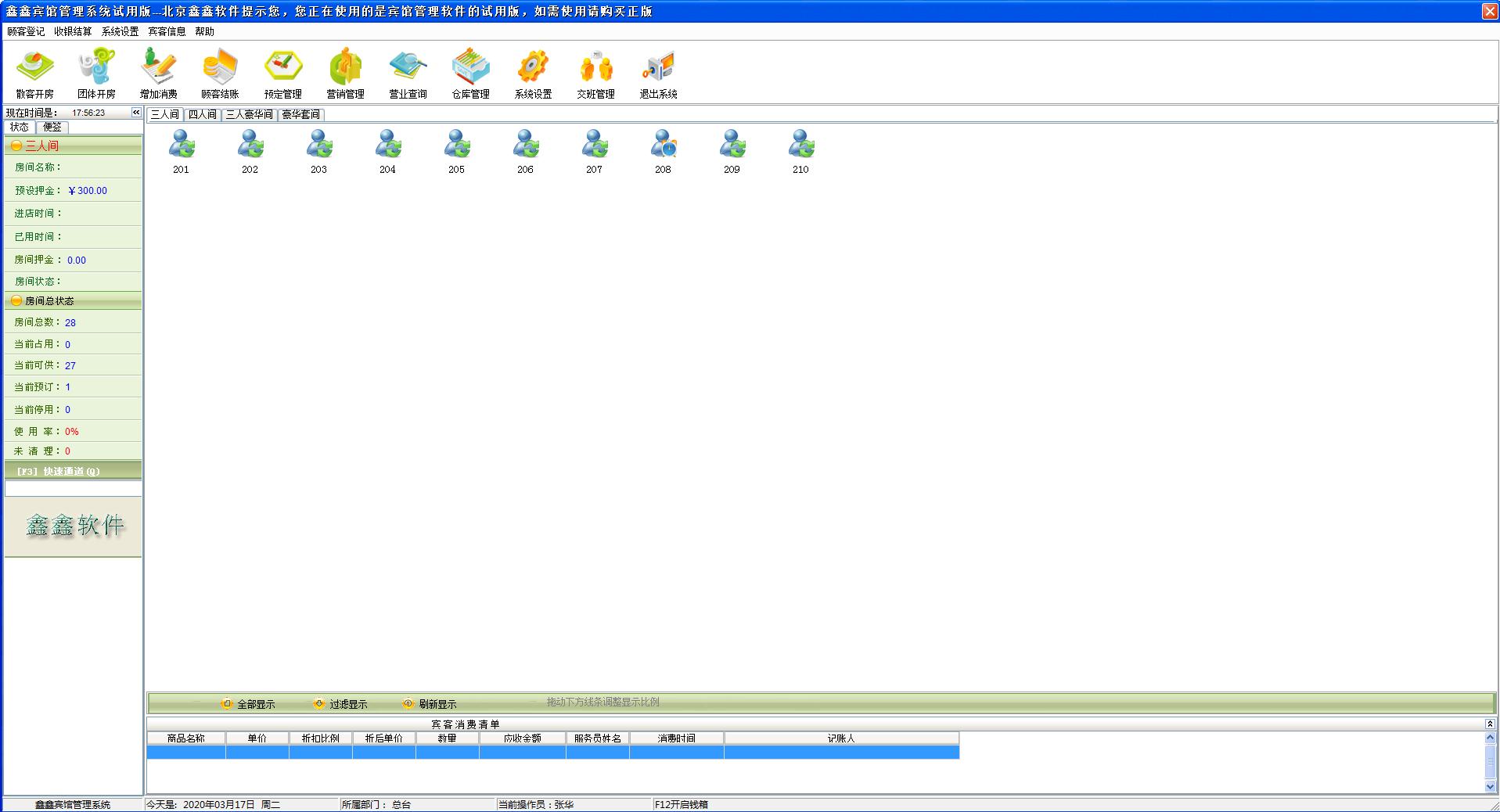Click the 数量 column header
Viewport: 1500px width, 812px height.
[448, 738]
